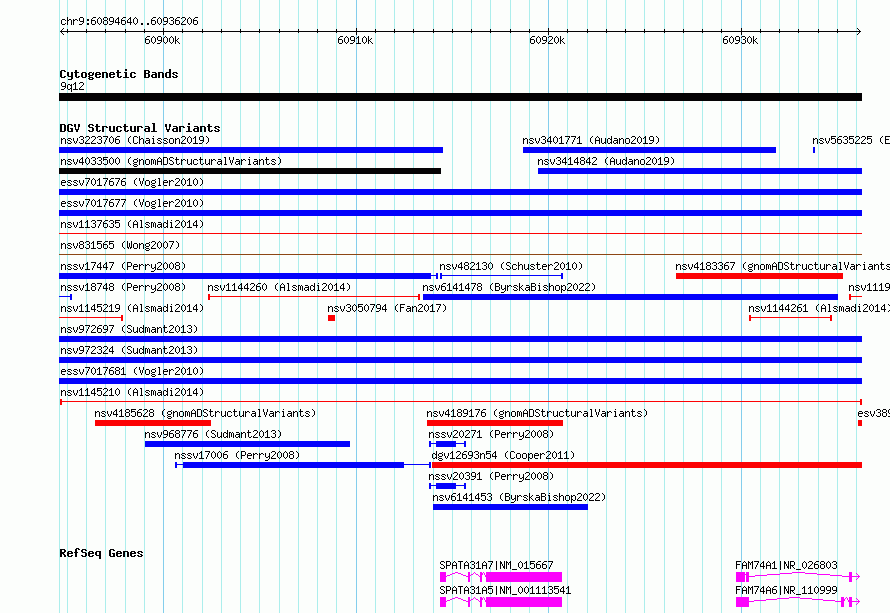Select the SPATA31A5 NM_001113541 gene glyph
The width and height of the screenshot is (890, 613).
(501, 602)
